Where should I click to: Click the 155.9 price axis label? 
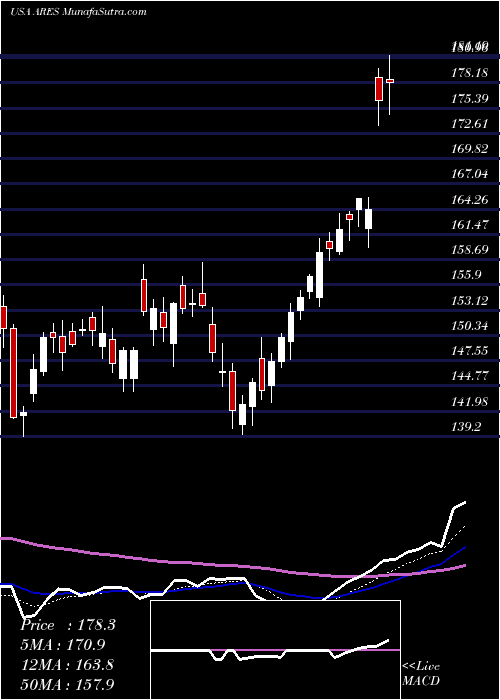point(467,275)
